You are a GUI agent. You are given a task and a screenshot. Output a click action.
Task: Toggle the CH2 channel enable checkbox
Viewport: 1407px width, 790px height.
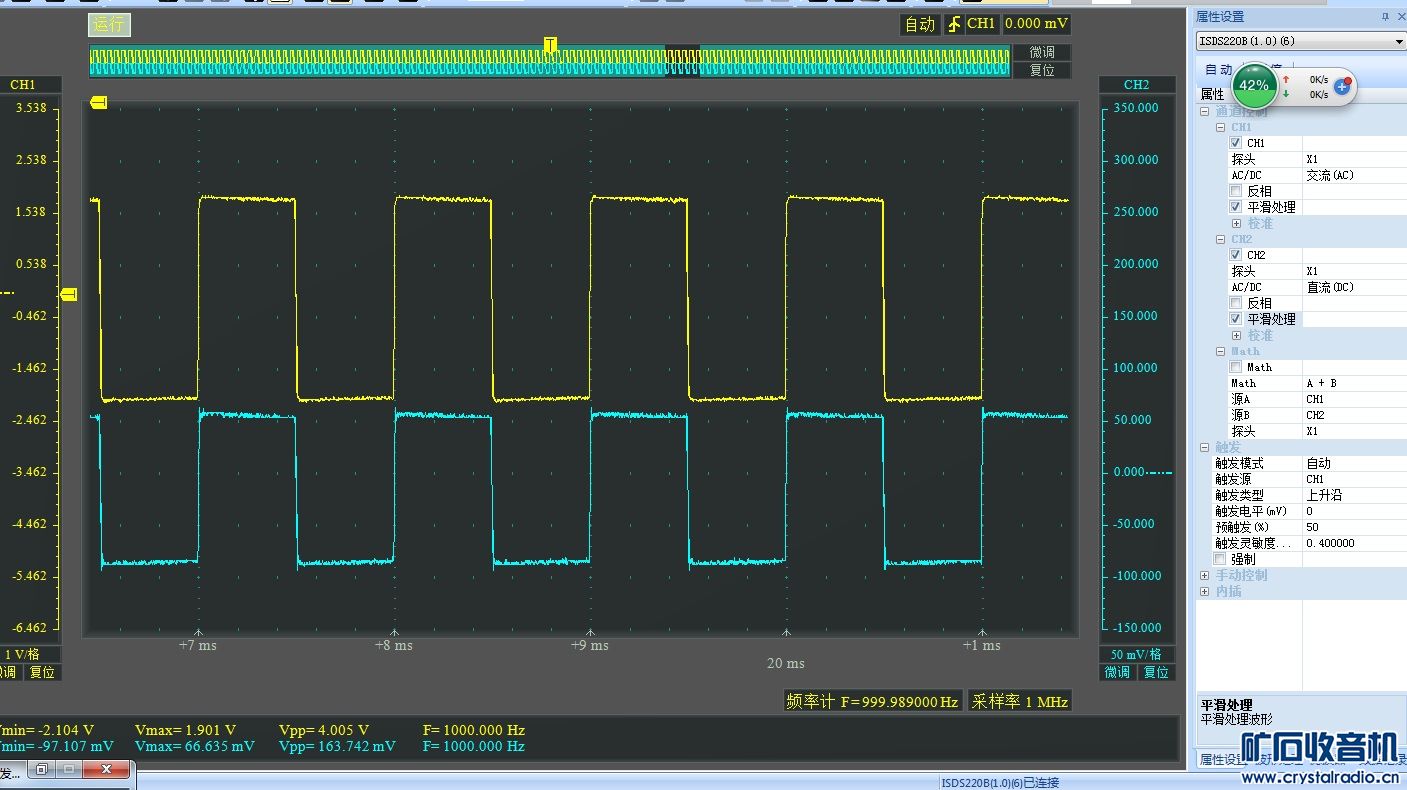(1236, 255)
